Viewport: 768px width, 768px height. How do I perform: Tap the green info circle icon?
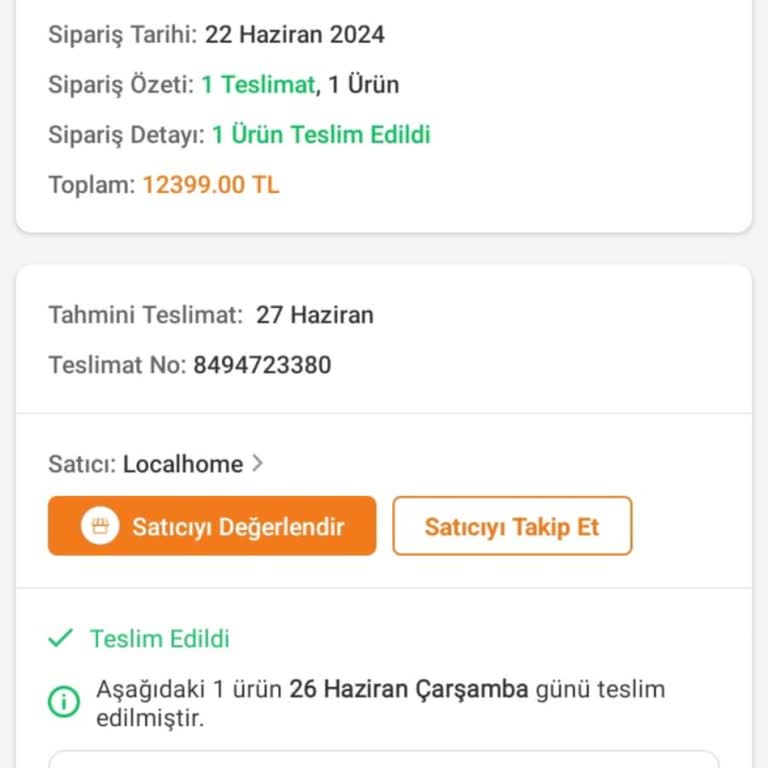pyautogui.click(x=64, y=702)
